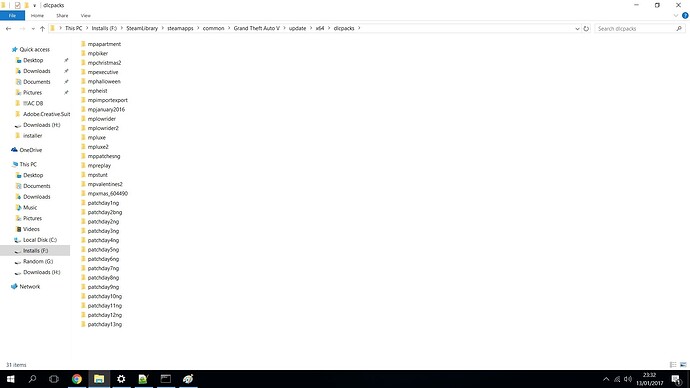Open the File menu tab
690x388 pixels.
[12, 15]
